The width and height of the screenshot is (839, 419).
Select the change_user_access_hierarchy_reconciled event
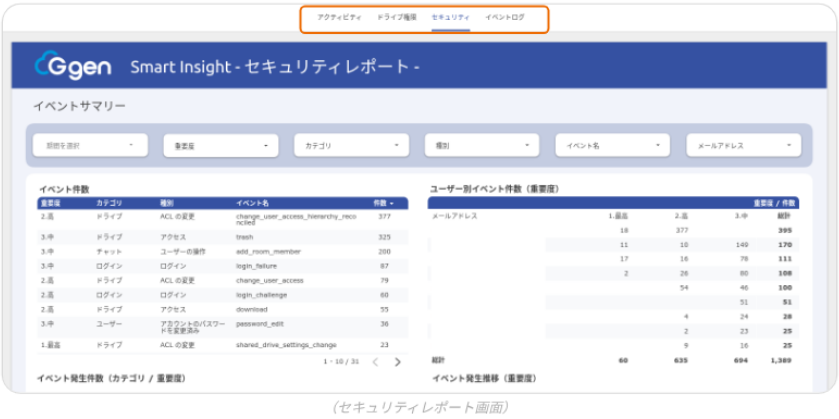pos(297,219)
